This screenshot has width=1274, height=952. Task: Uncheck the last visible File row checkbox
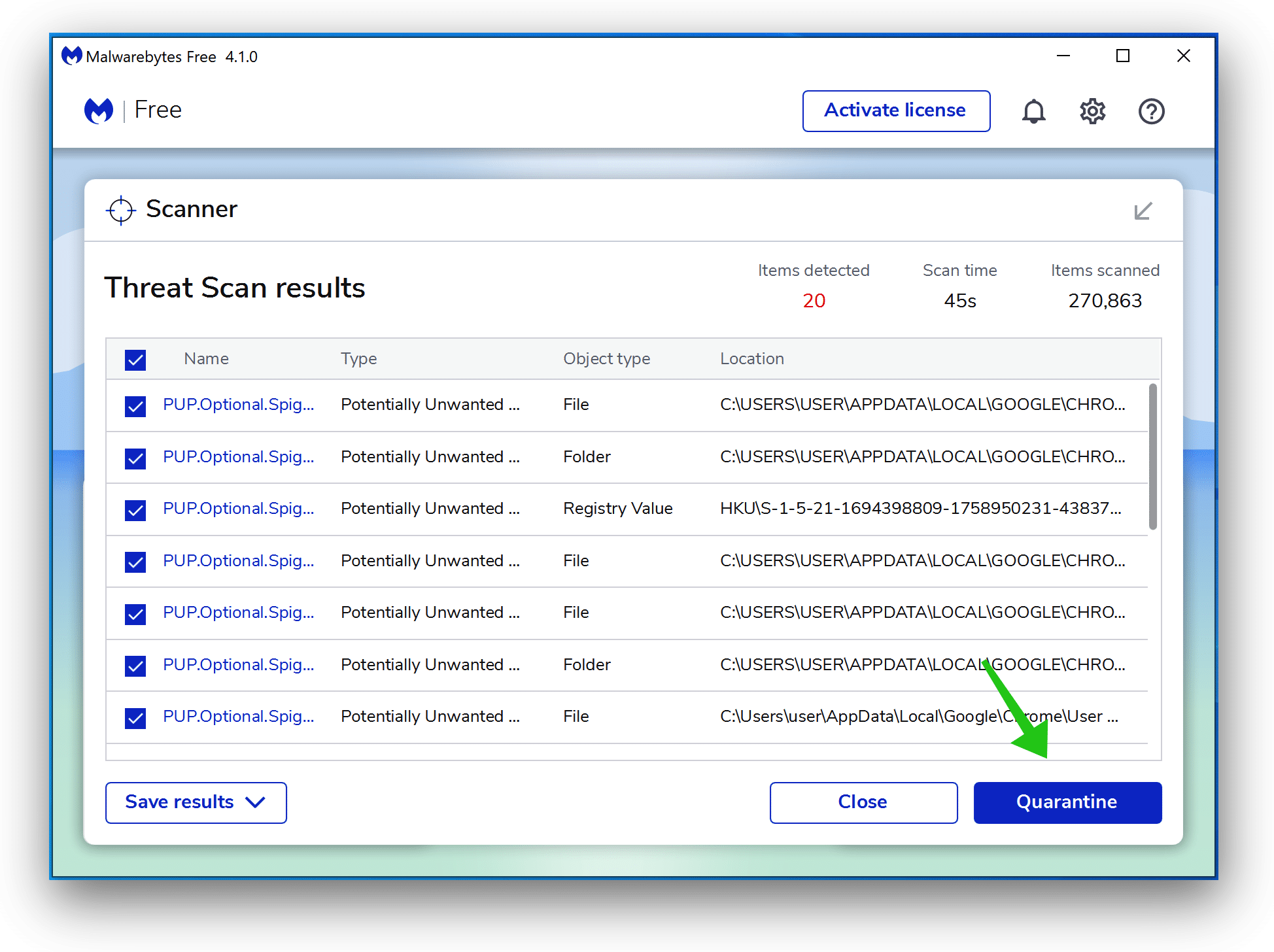(x=135, y=717)
